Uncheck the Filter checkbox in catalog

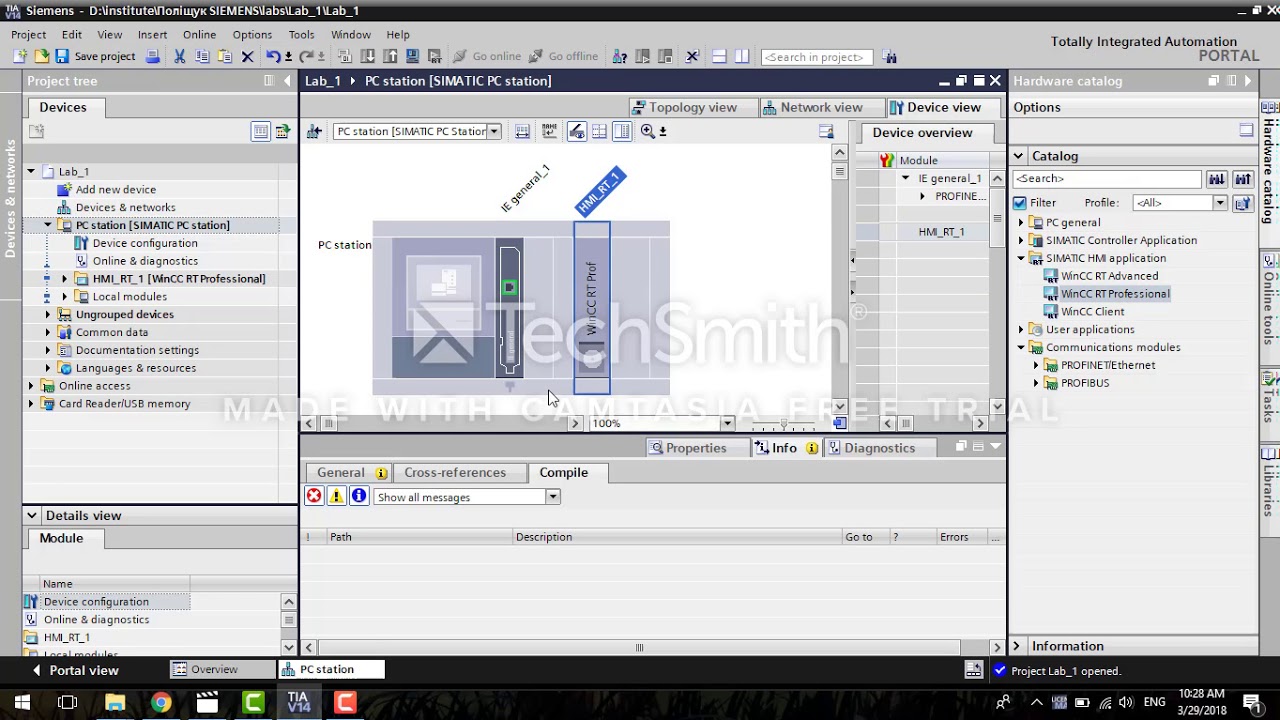(1020, 203)
